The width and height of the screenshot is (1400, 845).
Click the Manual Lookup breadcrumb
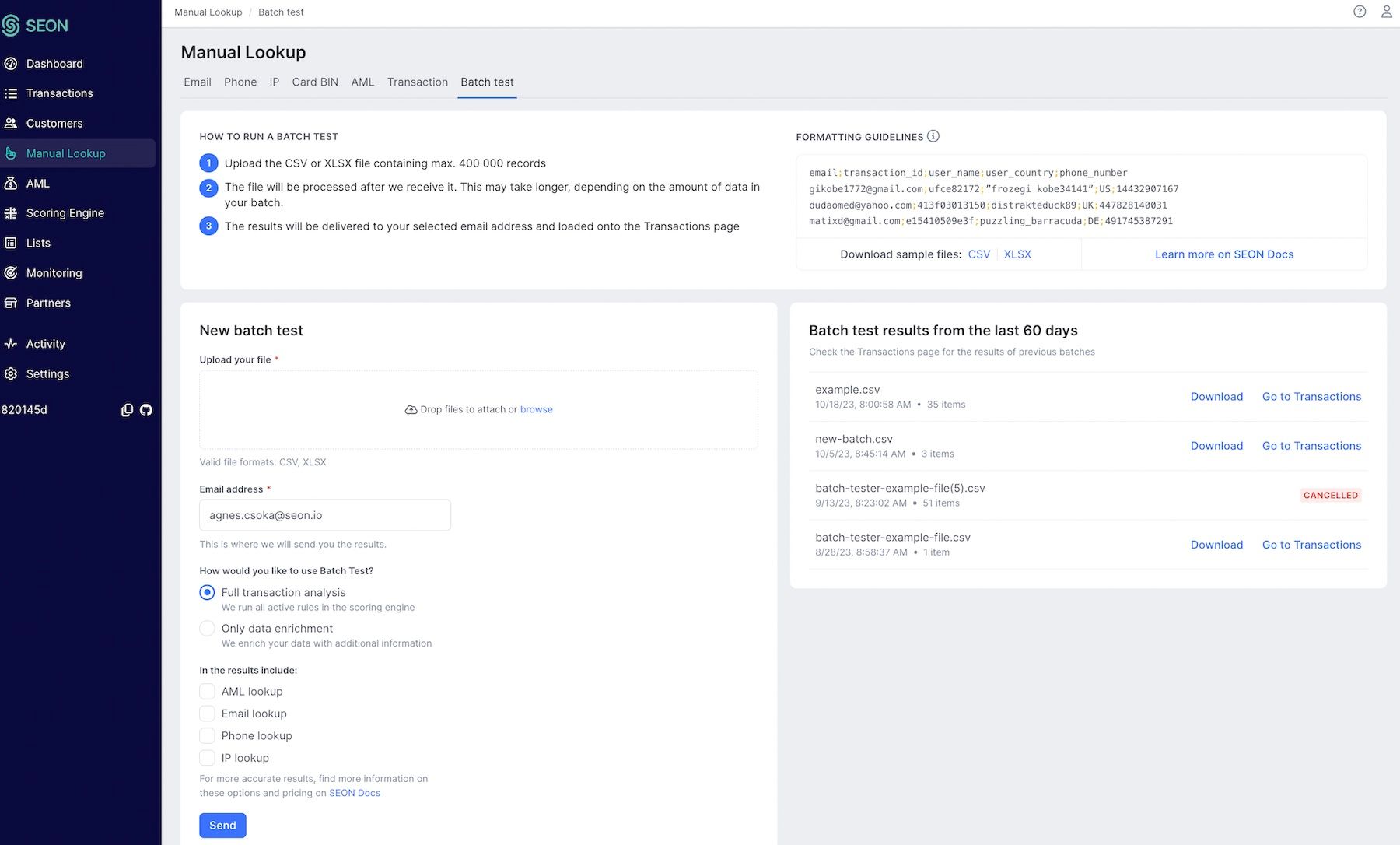208,12
